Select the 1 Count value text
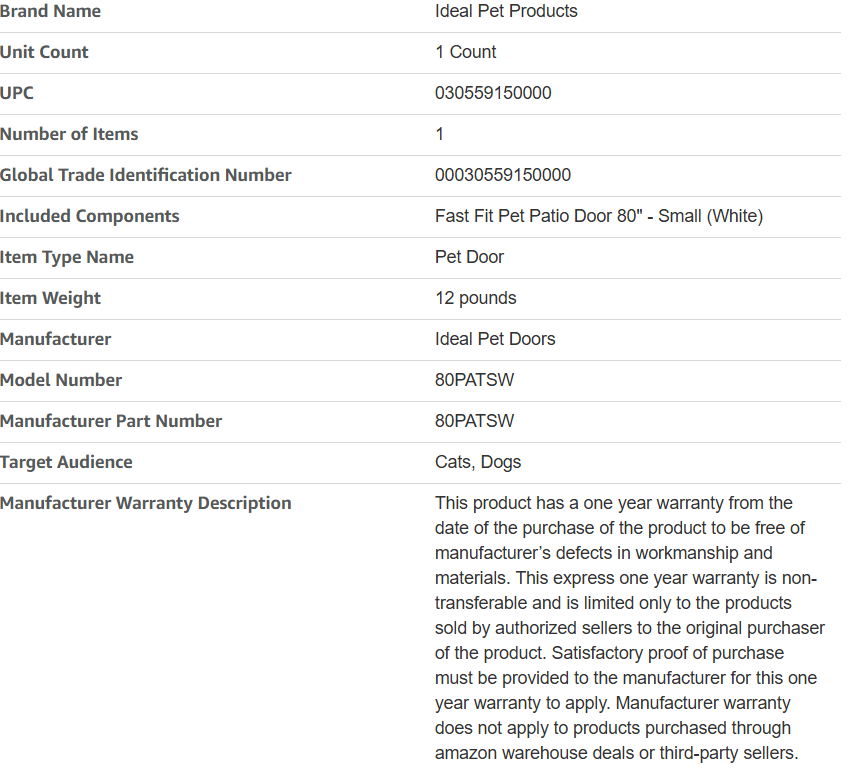 point(465,52)
